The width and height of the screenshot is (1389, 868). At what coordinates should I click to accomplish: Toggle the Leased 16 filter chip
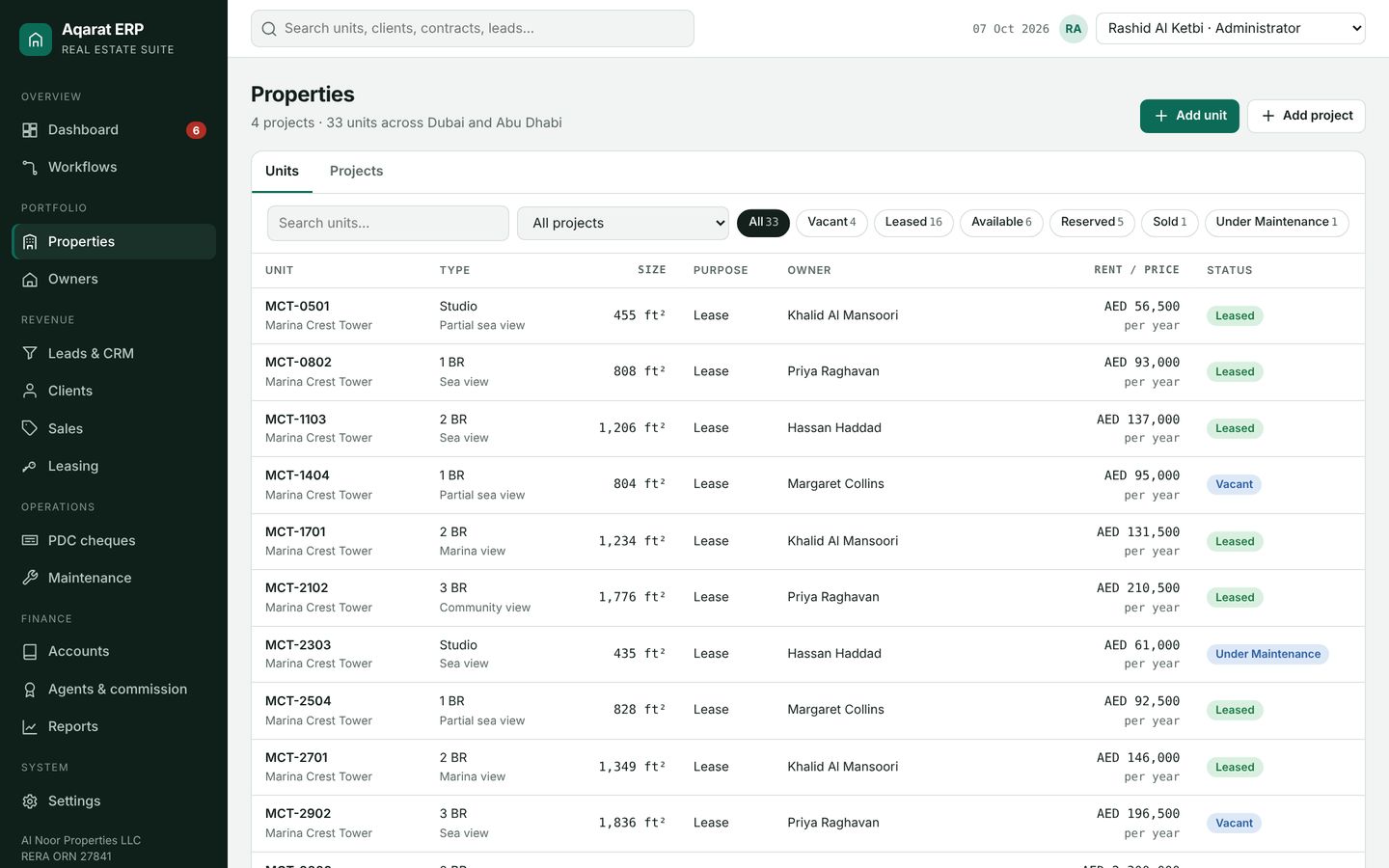tap(913, 223)
